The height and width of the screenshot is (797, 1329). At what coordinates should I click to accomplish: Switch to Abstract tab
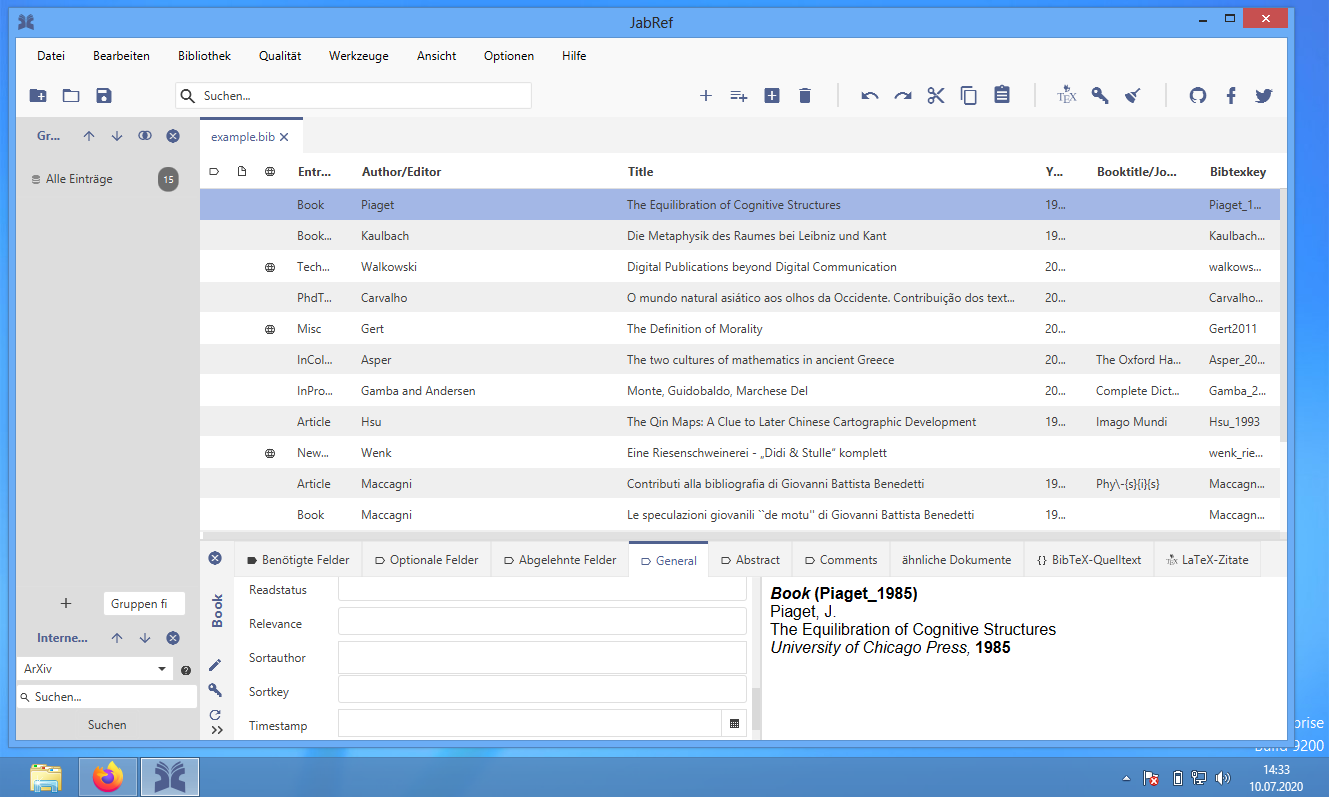[750, 560]
